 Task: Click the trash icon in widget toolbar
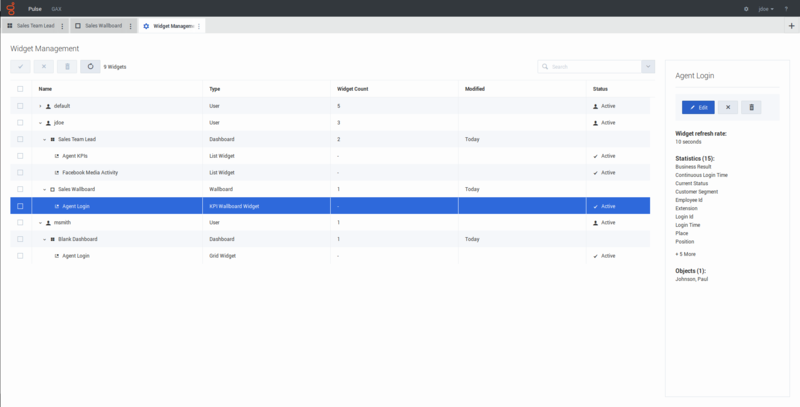click(67, 67)
